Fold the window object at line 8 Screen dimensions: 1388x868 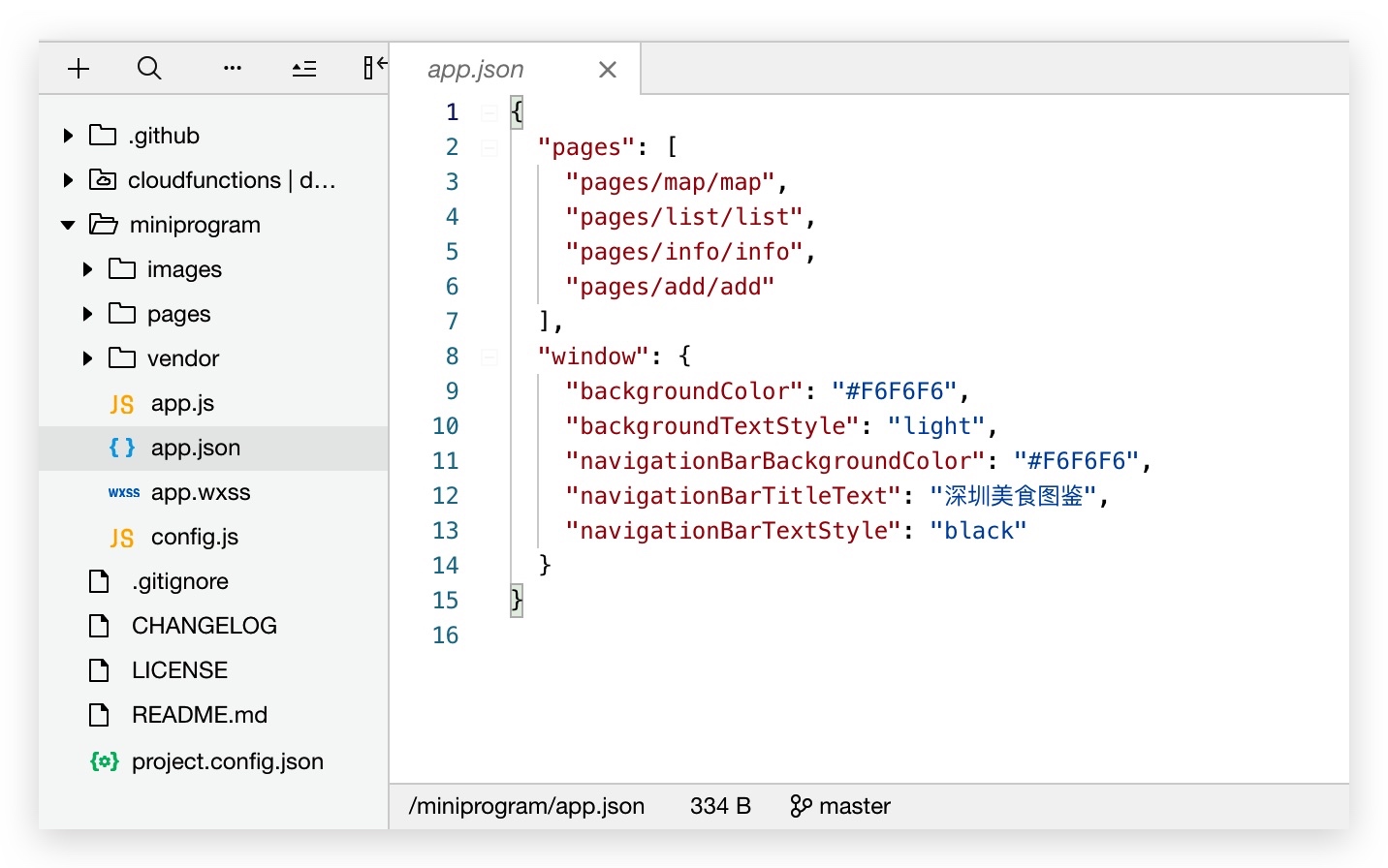pos(489,356)
